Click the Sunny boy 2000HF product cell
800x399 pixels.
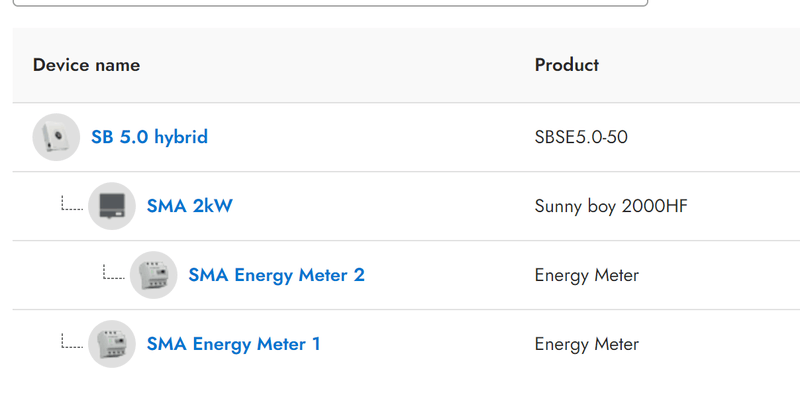coord(611,206)
